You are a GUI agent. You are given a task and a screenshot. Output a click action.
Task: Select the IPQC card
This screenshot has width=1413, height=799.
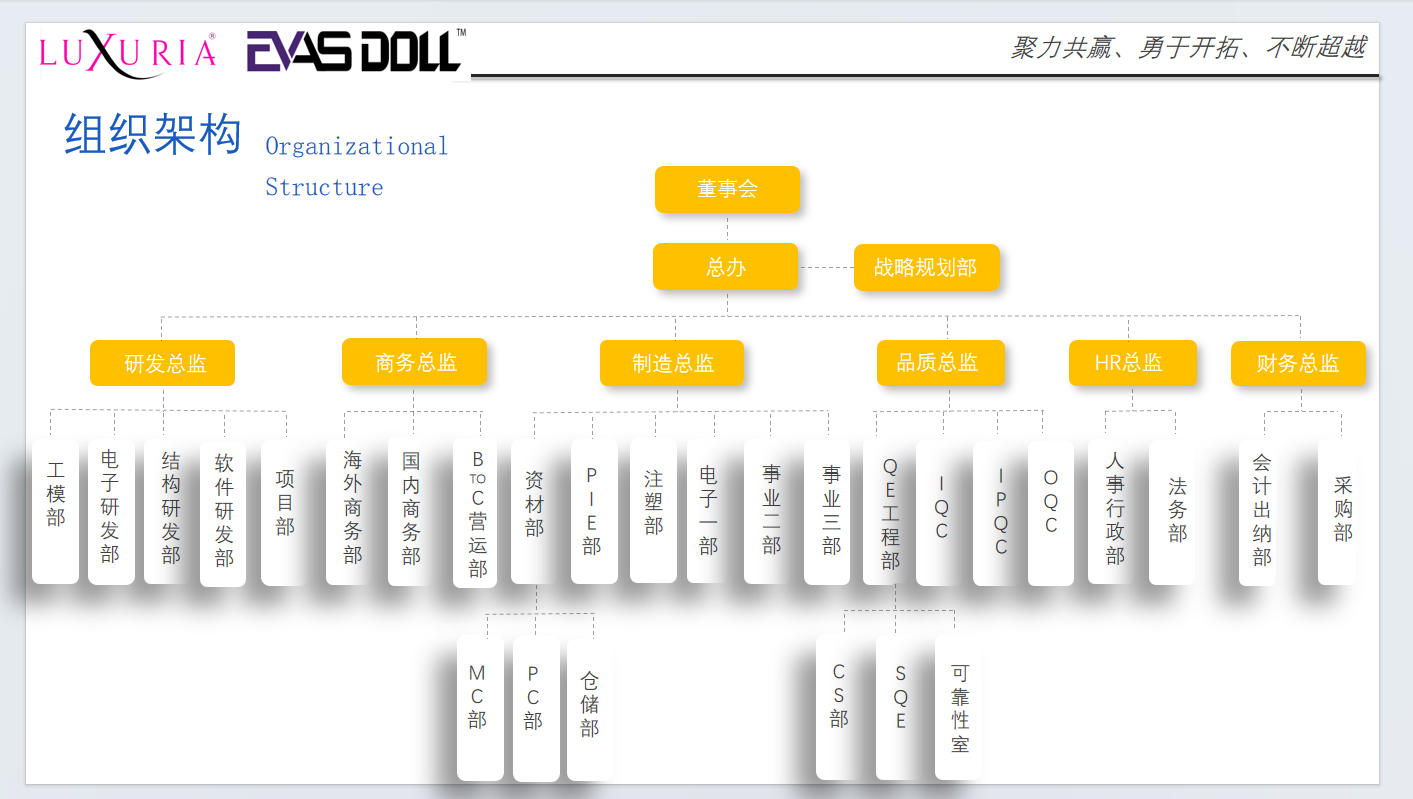point(996,513)
